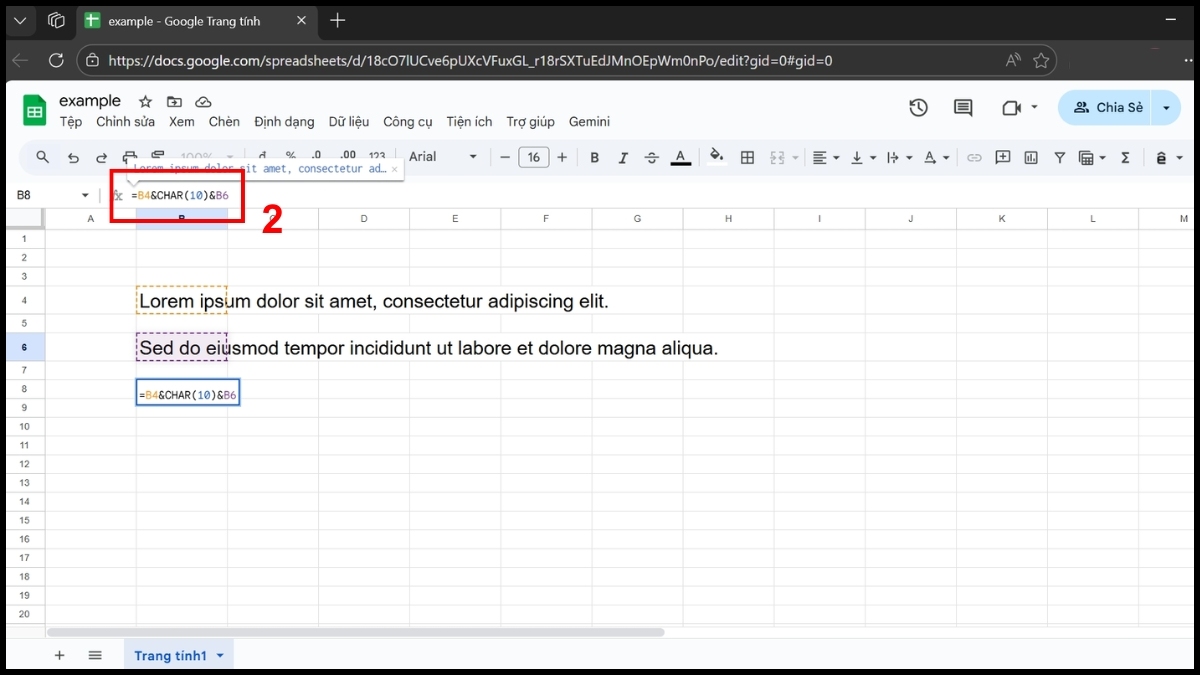
Task: Open the Dữ liệu menu
Action: (x=348, y=121)
